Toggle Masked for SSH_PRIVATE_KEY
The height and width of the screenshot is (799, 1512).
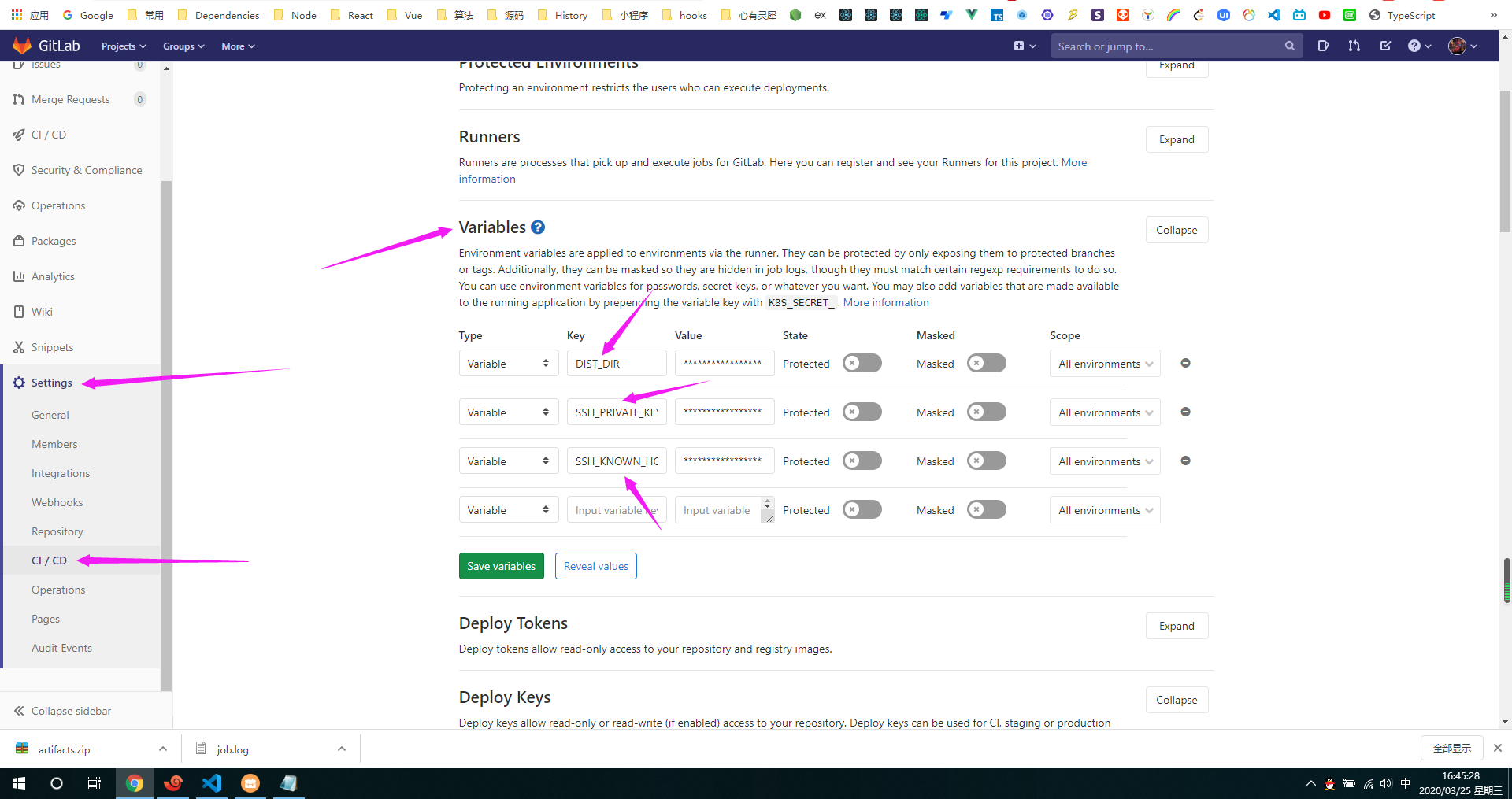987,412
